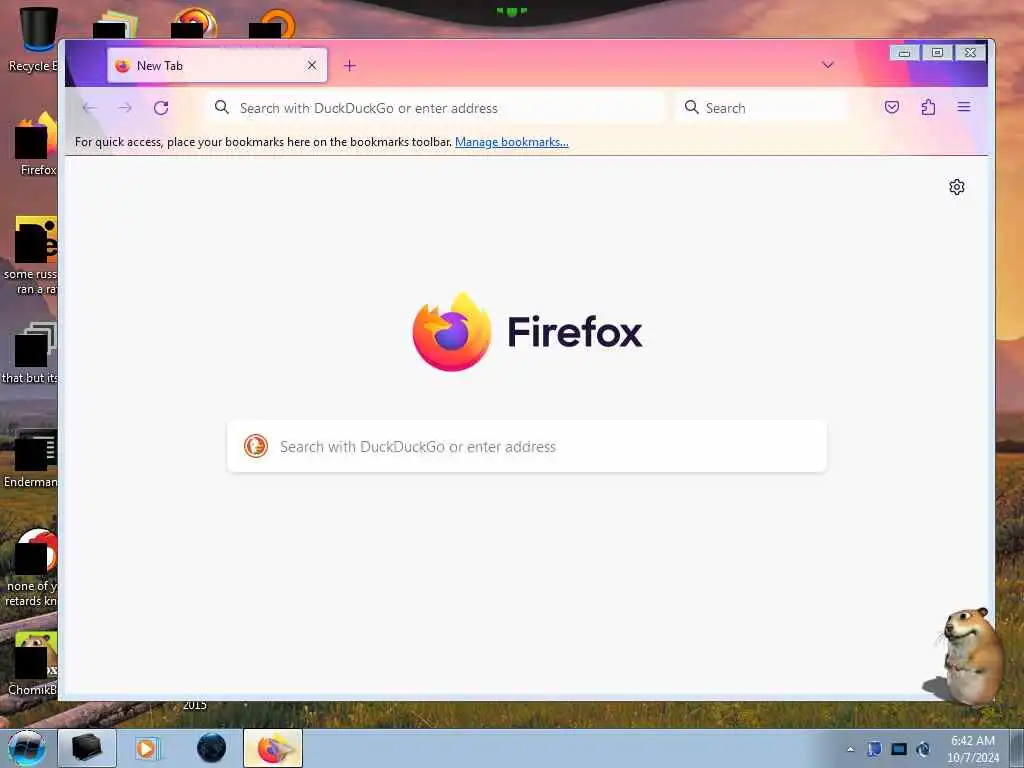
Task: Show hidden system tray icons
Action: tap(850, 750)
